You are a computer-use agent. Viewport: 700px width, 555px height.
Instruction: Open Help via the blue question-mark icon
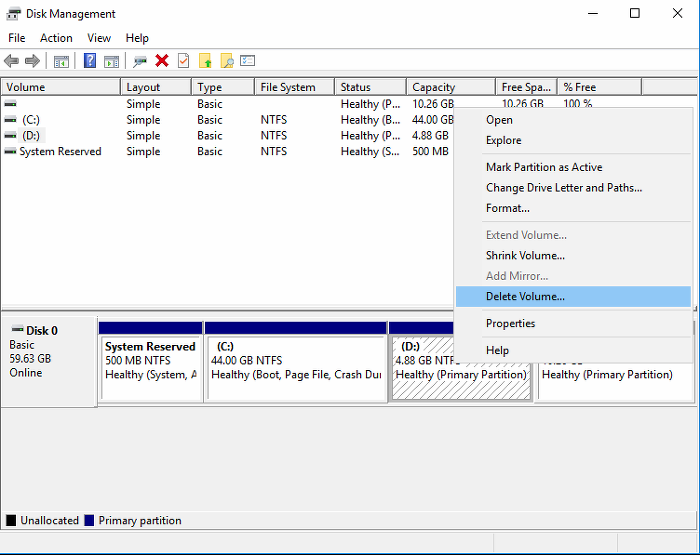tap(90, 61)
